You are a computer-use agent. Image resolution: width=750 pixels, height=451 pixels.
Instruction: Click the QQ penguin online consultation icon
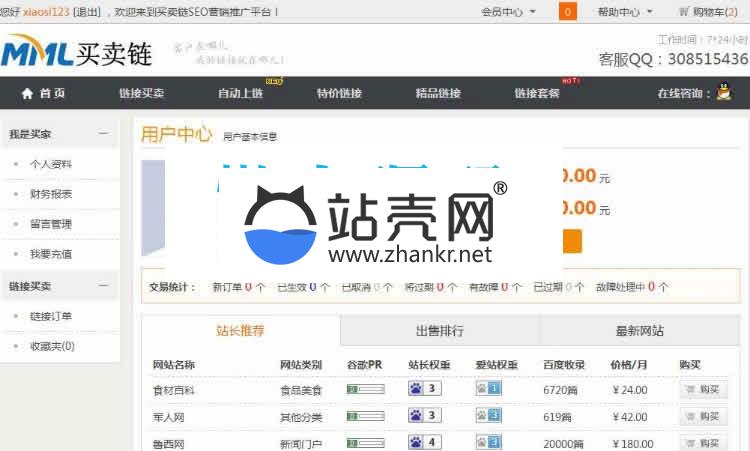pyautogui.click(x=724, y=92)
